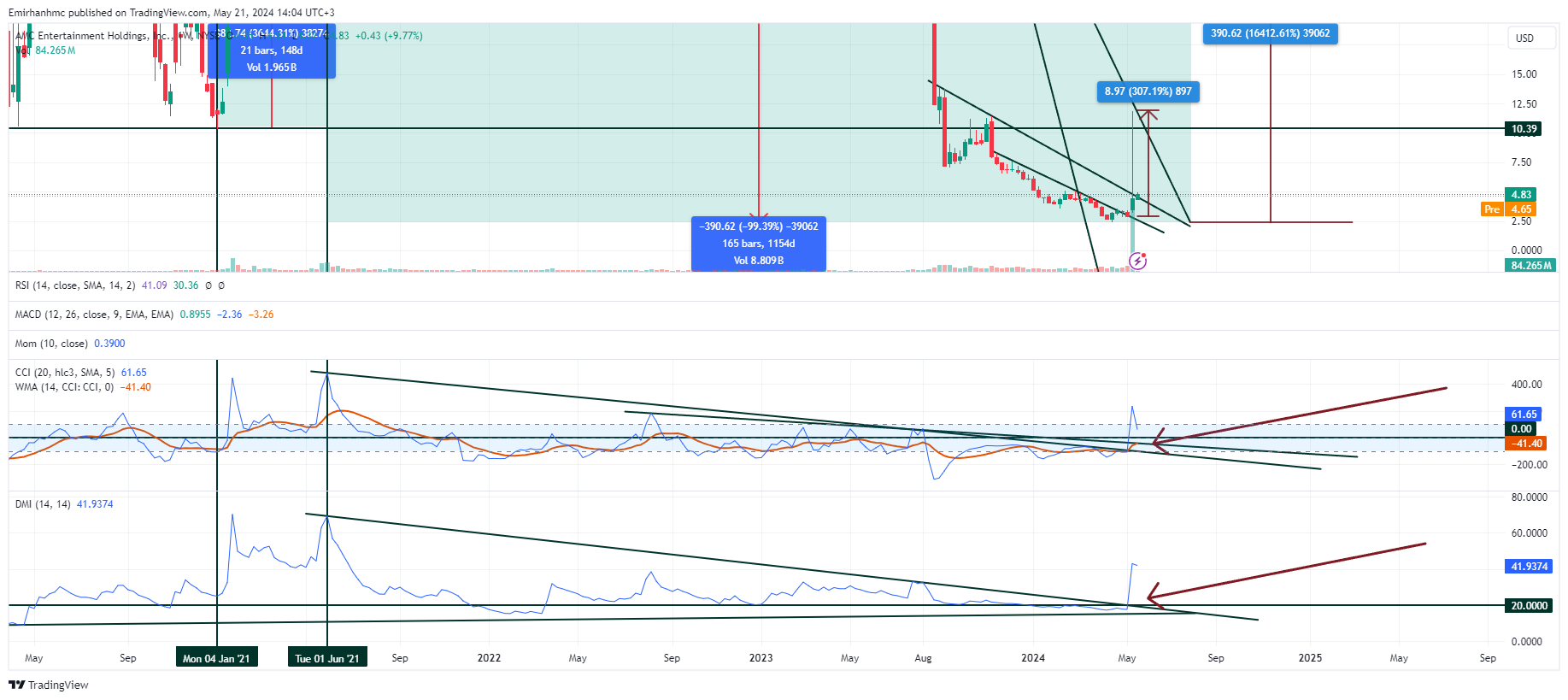Click the Mon 04 Jan '21 date marker

click(217, 658)
